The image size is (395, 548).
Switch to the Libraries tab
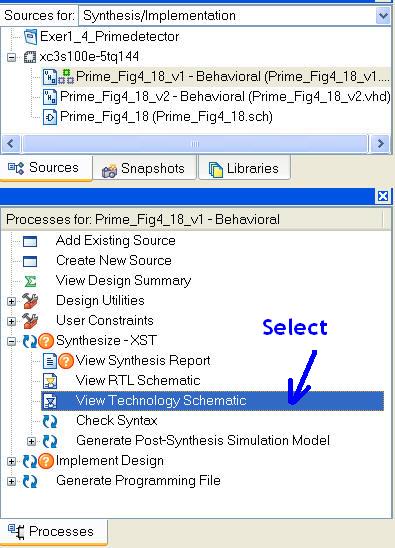coord(244,169)
